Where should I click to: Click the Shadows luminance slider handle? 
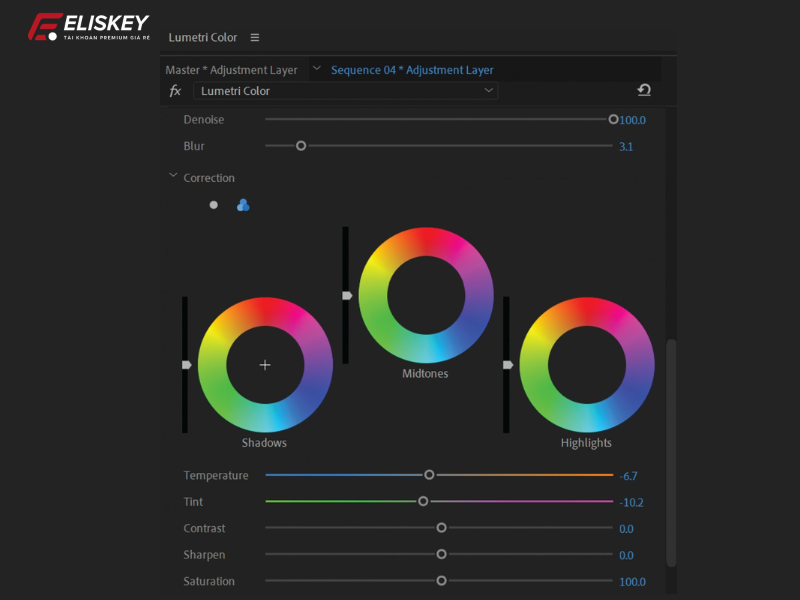(186, 365)
